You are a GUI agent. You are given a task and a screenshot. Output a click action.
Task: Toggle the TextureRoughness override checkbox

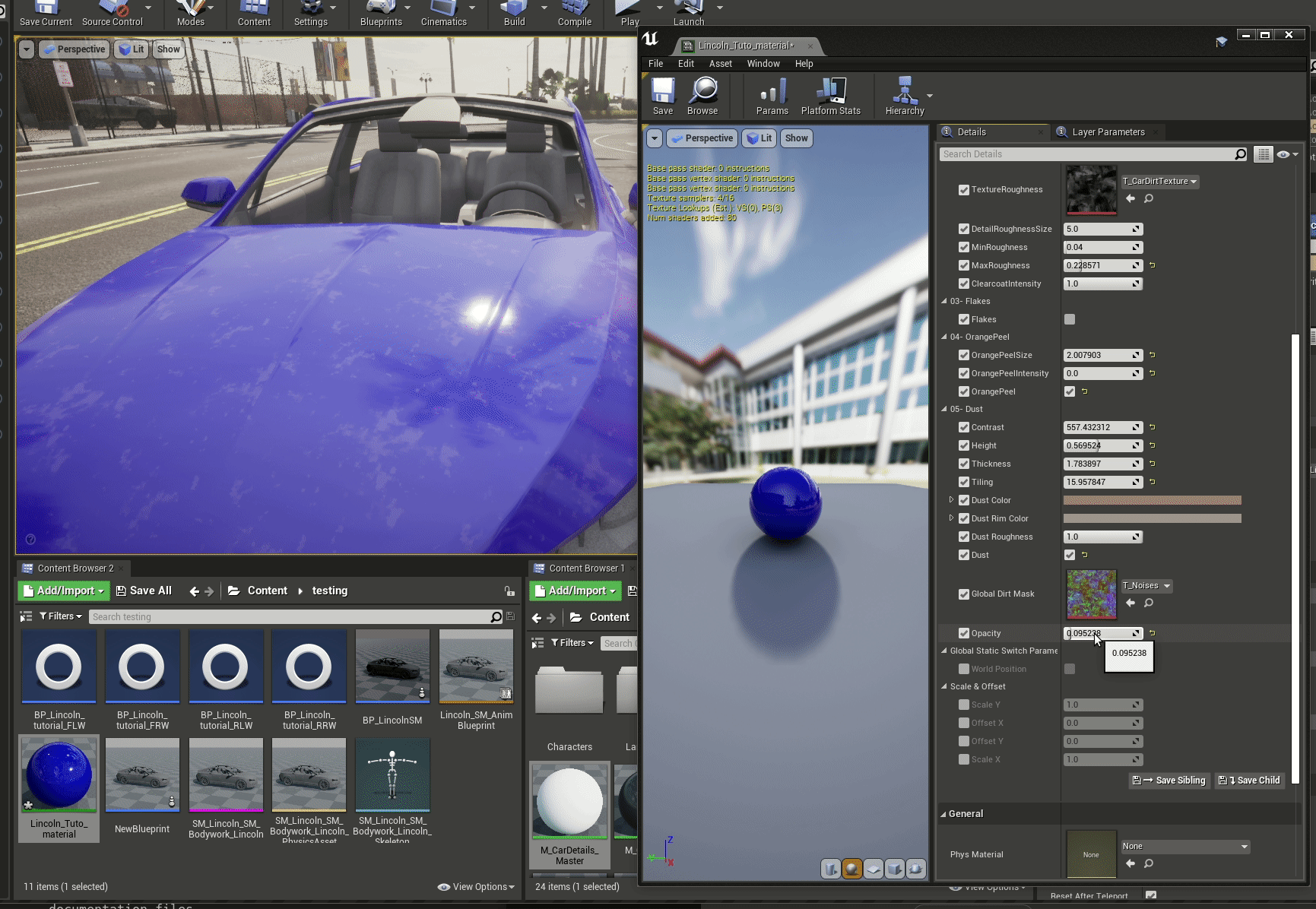964,190
